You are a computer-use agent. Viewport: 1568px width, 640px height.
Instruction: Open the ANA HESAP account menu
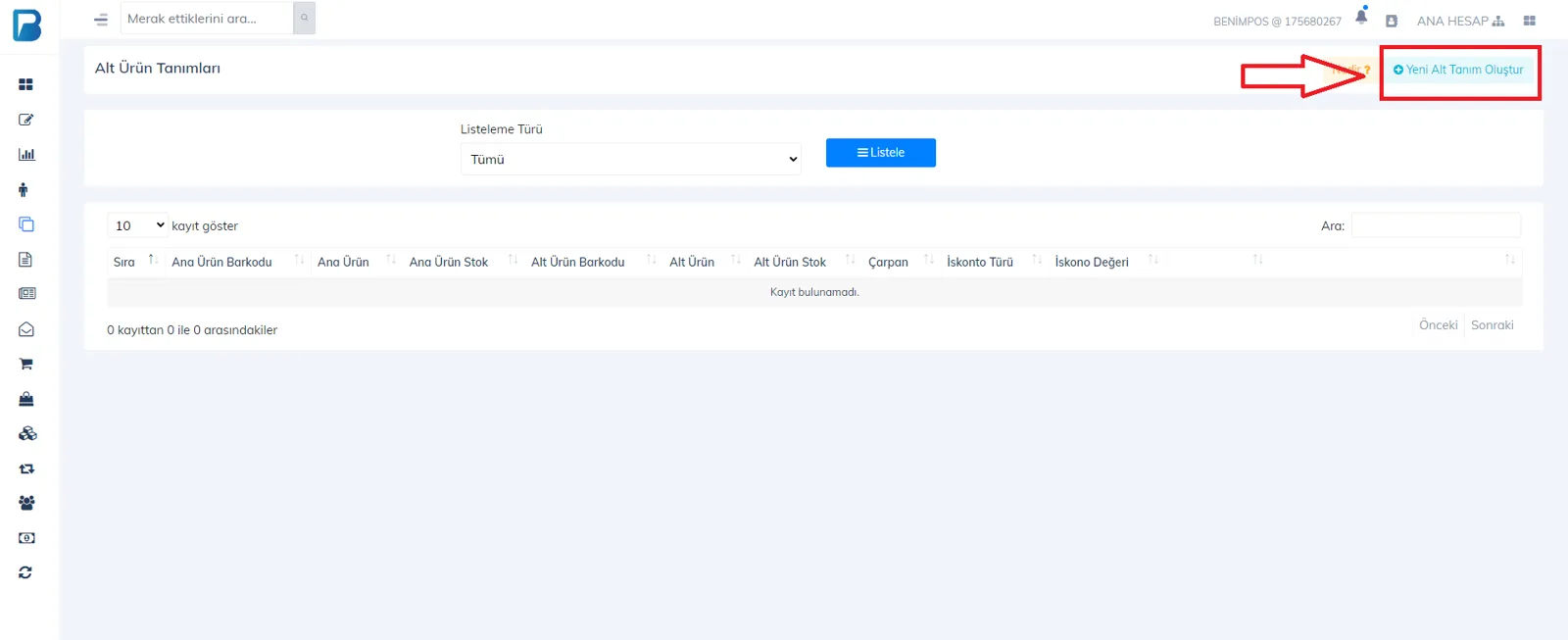click(1460, 21)
